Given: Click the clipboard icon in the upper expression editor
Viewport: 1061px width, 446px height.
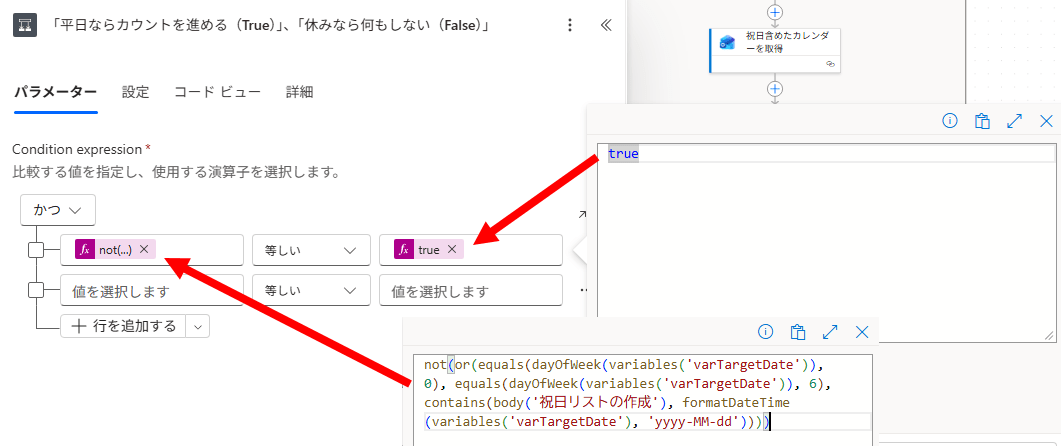Looking at the screenshot, I should point(982,120).
